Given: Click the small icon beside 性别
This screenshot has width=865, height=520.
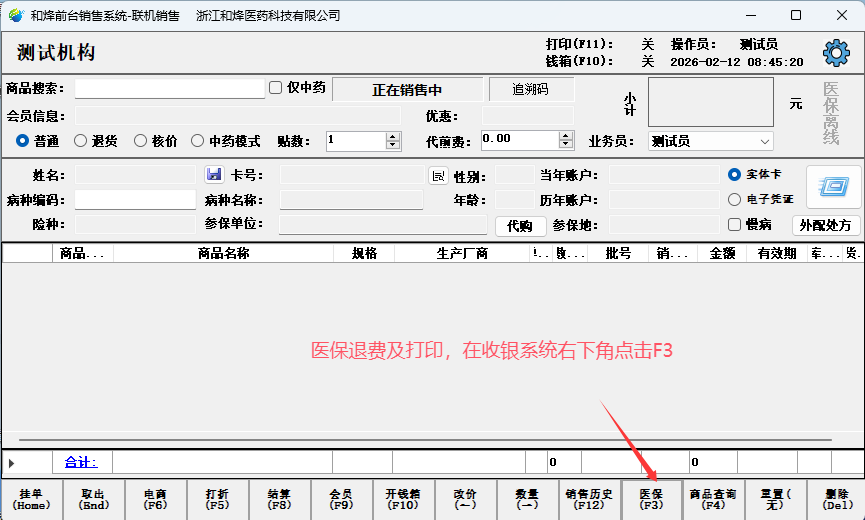Looking at the screenshot, I should (x=437, y=176).
